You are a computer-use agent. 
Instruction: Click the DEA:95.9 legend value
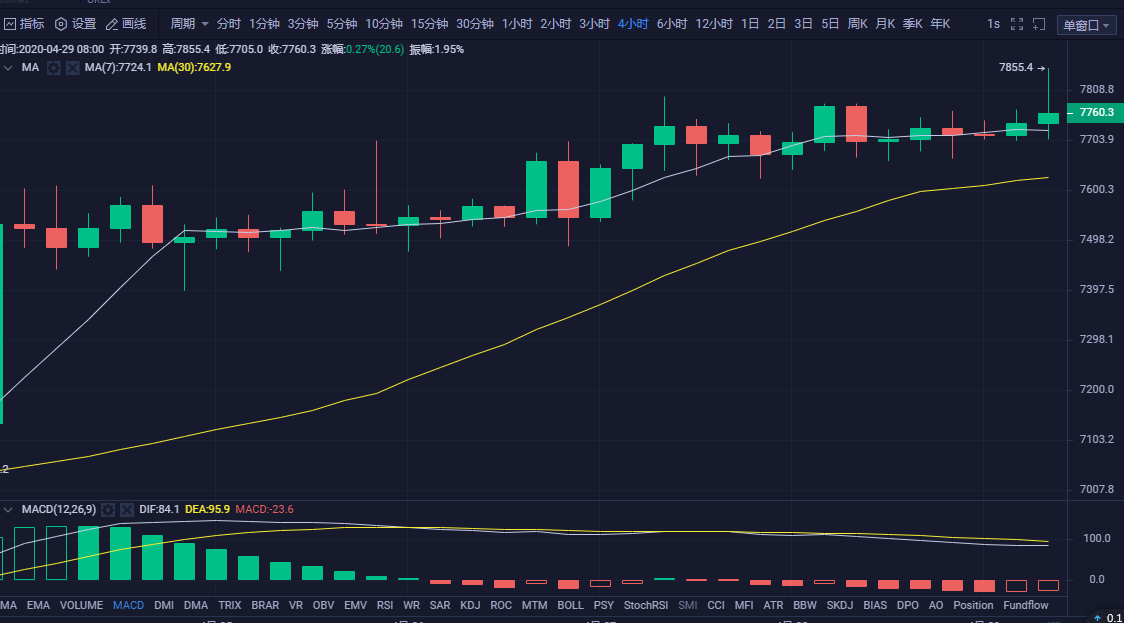[207, 510]
